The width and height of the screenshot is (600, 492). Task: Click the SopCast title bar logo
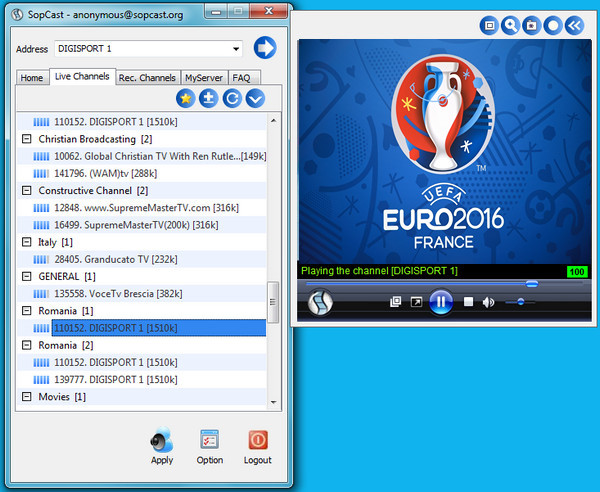(x=17, y=15)
